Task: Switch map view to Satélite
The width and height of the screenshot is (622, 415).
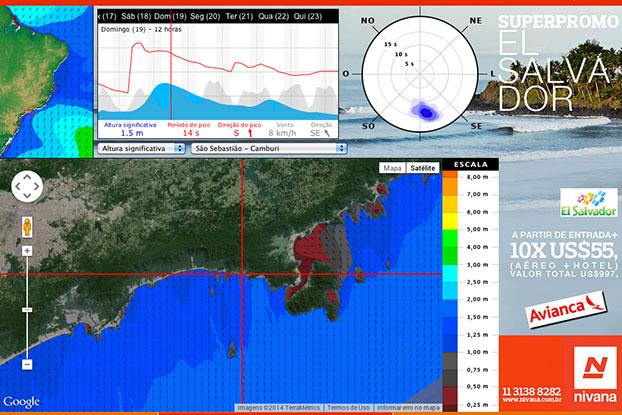Action: click(423, 168)
